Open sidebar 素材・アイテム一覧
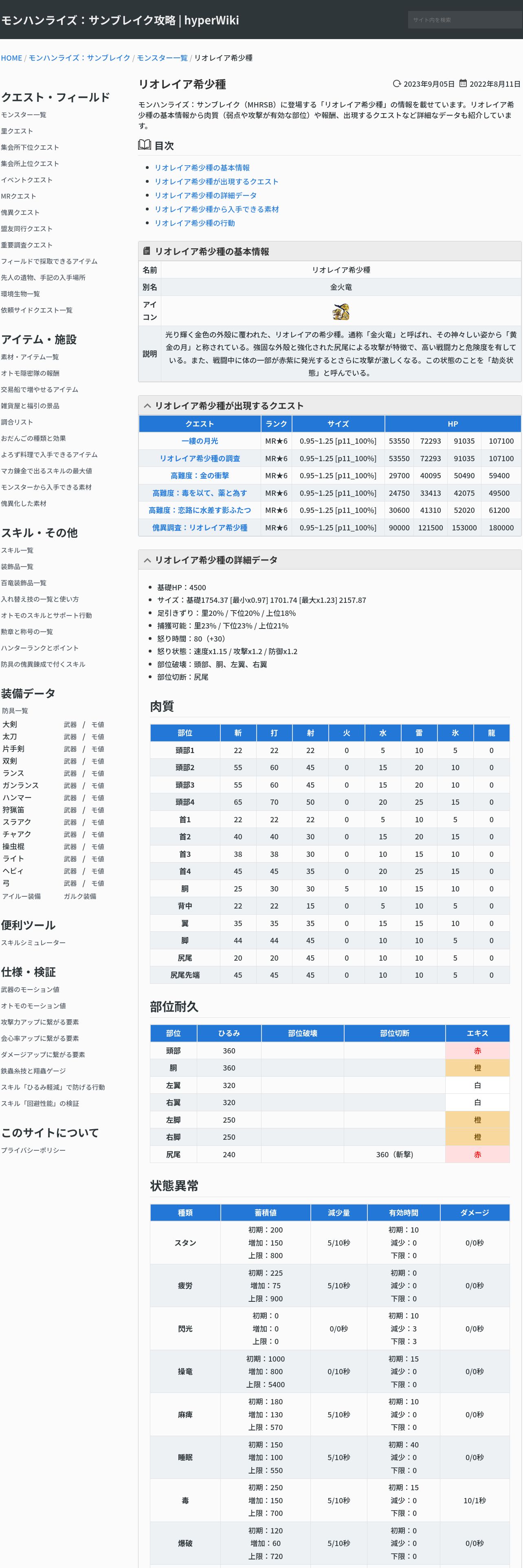The image size is (523, 1568). click(x=30, y=357)
